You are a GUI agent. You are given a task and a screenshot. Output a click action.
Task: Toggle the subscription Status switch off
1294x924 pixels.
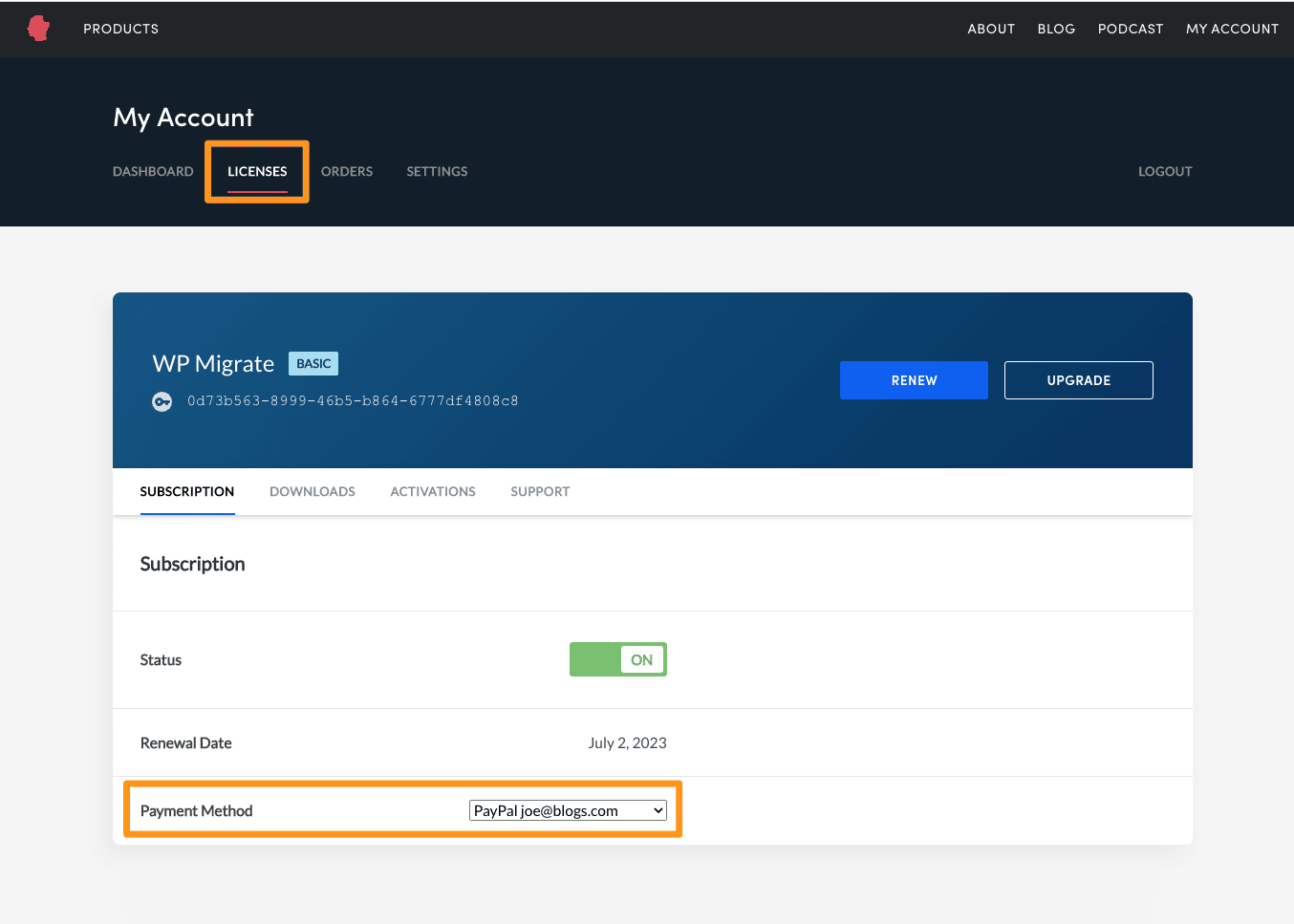[x=617, y=659]
